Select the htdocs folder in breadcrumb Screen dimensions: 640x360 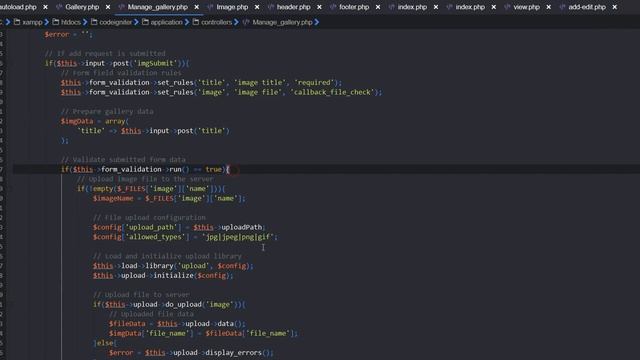click(71, 22)
